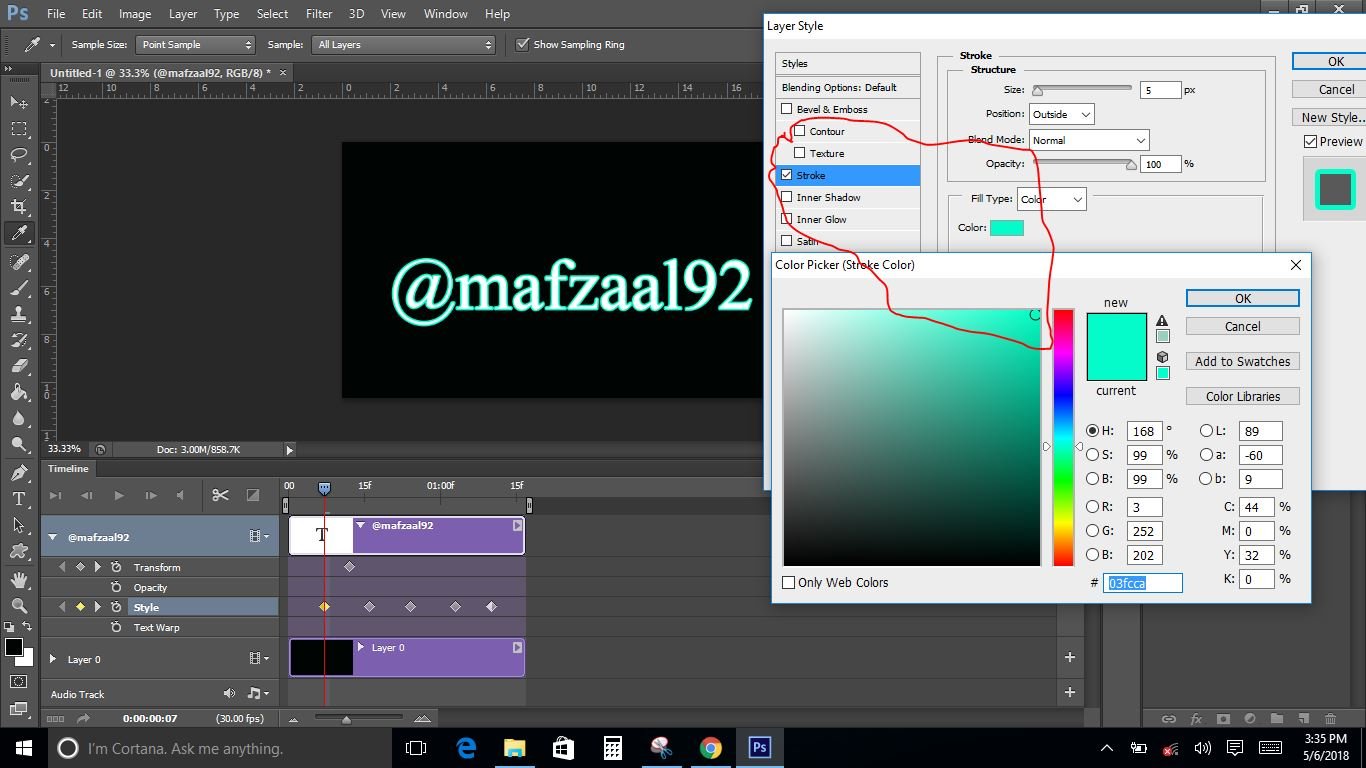1366x768 pixels.
Task: Select the Custom Shape tool
Action: [19, 551]
